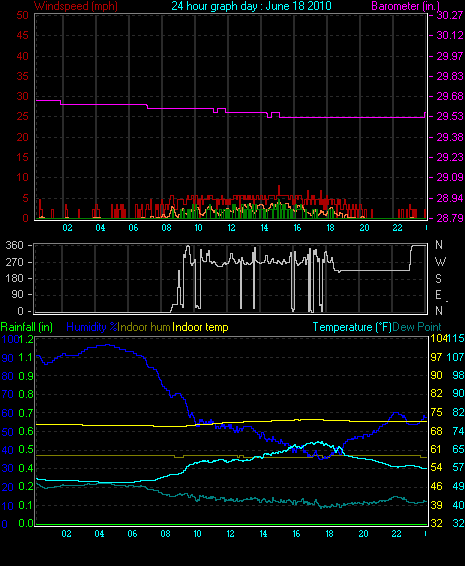Select the blue humidity value 70
Viewport: 465px width, 566px height.
pyautogui.click(x=8, y=394)
